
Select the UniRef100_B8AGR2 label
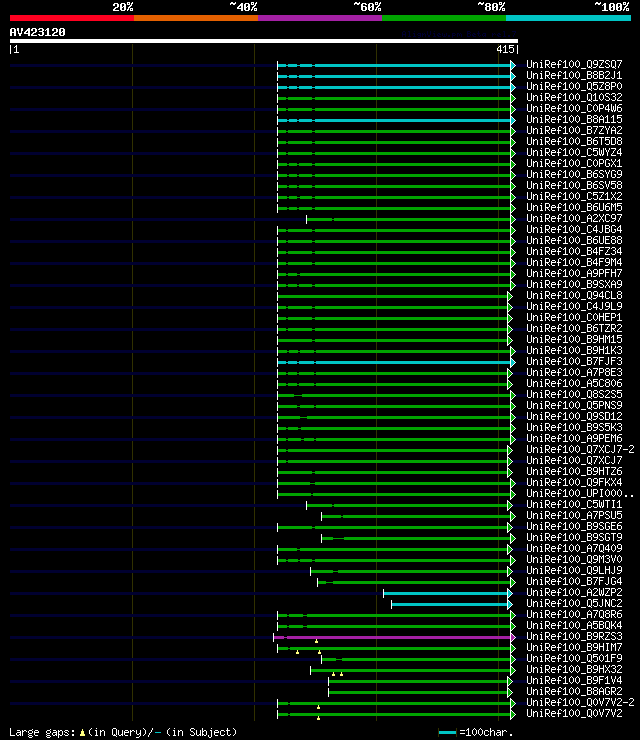tap(574, 691)
